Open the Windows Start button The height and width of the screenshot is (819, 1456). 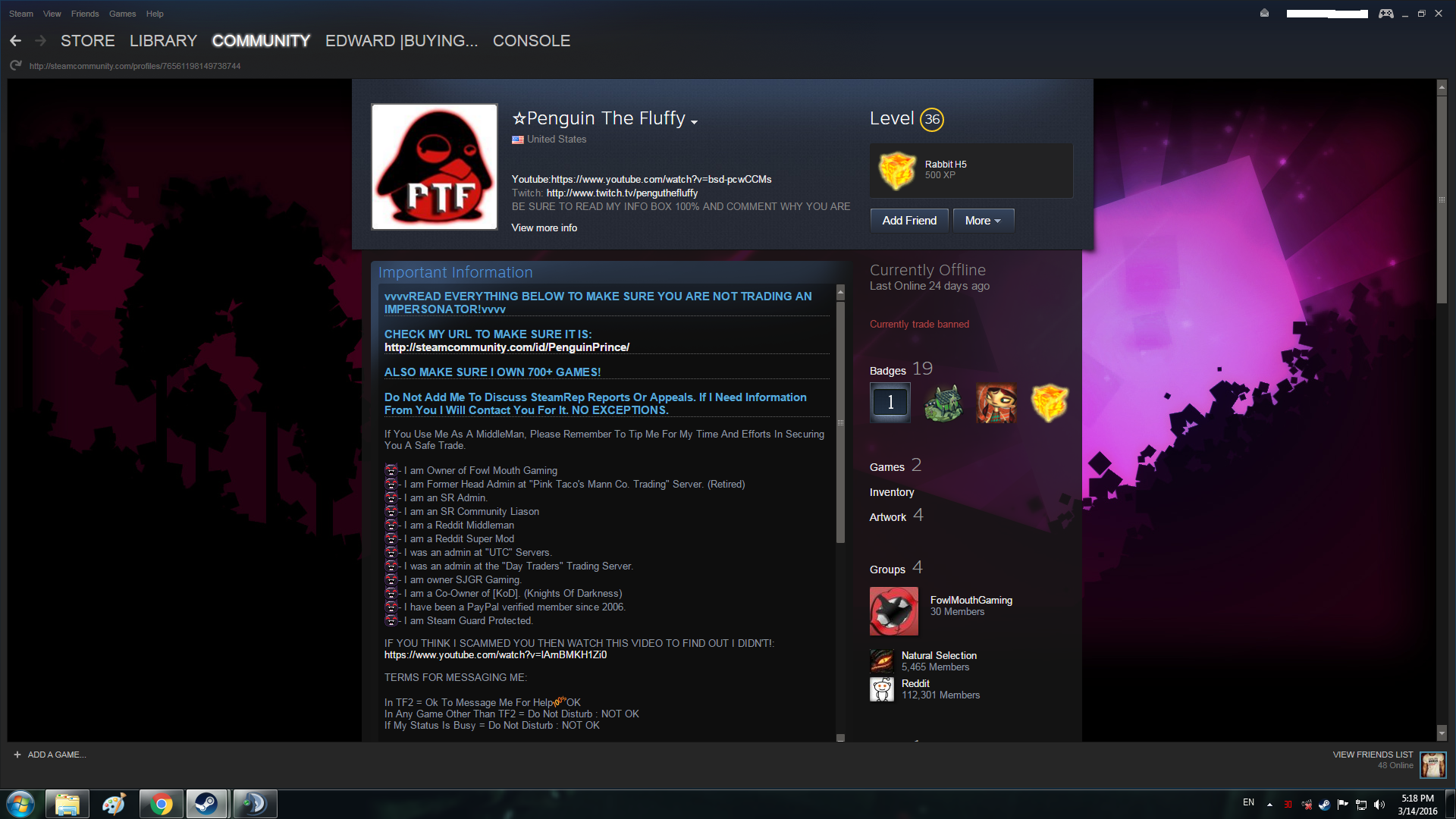[x=20, y=804]
